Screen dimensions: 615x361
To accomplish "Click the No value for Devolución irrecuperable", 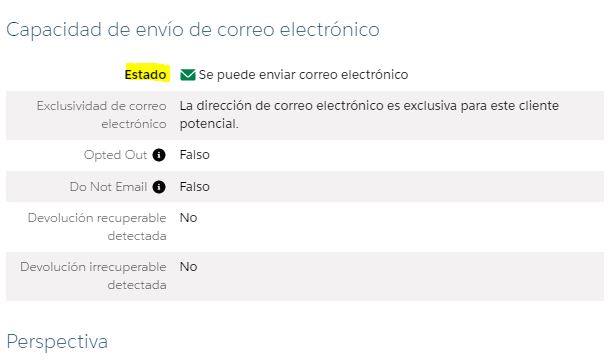I will (x=188, y=267).
